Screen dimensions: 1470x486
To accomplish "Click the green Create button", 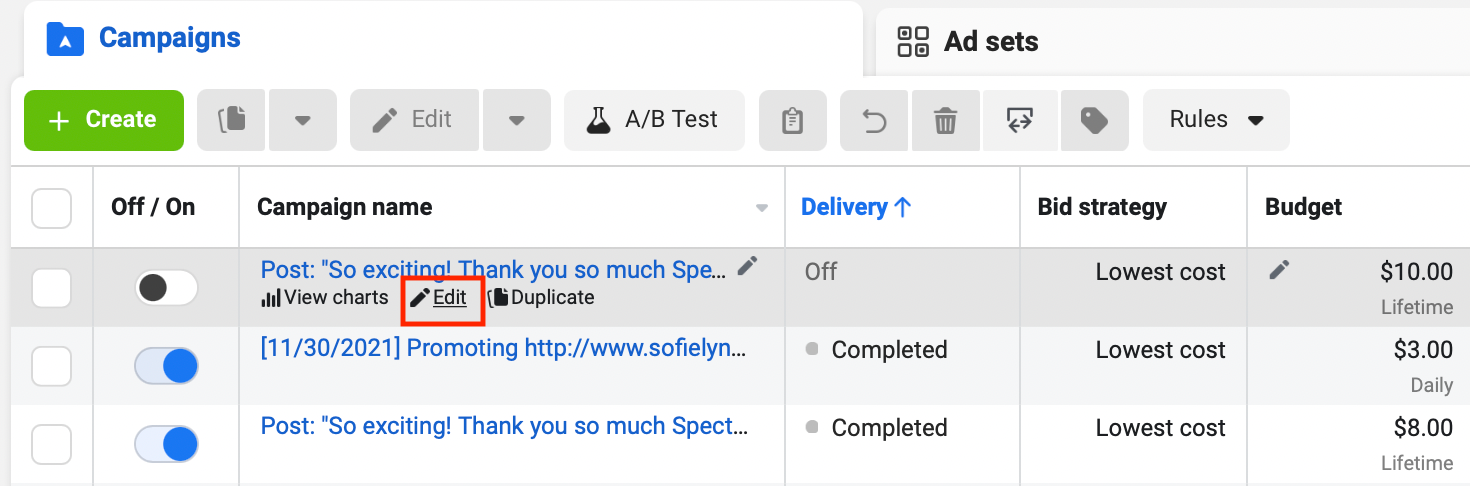I will [x=104, y=120].
